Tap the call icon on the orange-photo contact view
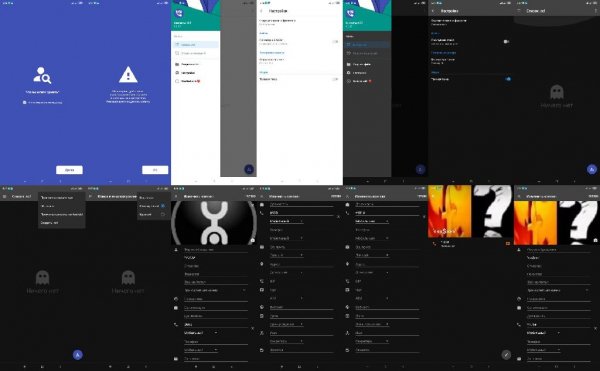Viewport: 600px width, 371px height. 434,244
